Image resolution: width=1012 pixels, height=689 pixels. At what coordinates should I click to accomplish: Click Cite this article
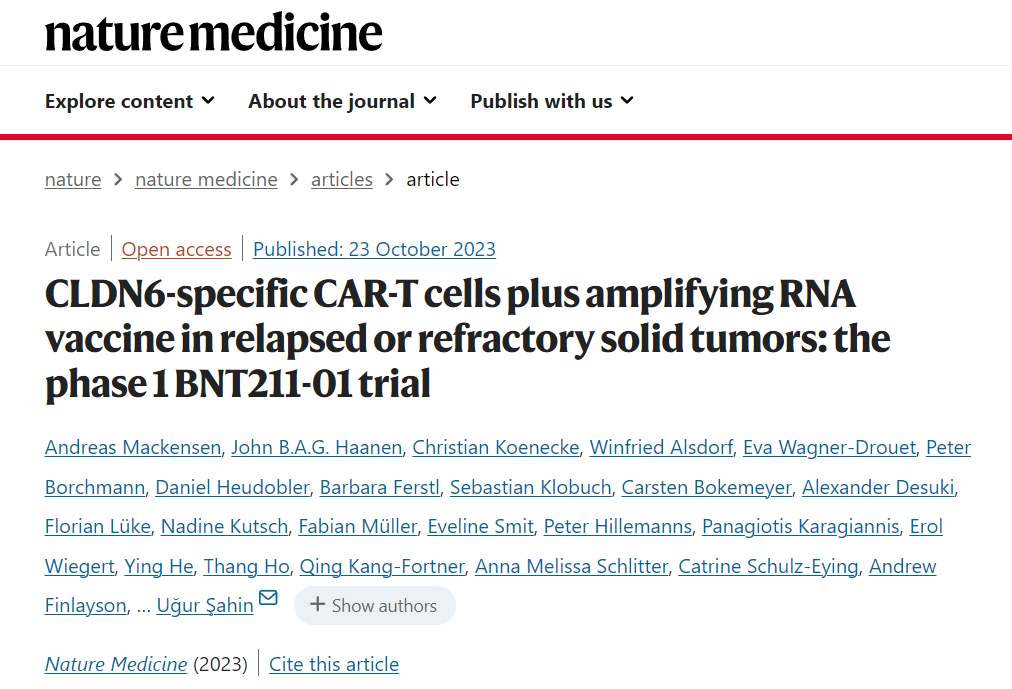pos(334,664)
